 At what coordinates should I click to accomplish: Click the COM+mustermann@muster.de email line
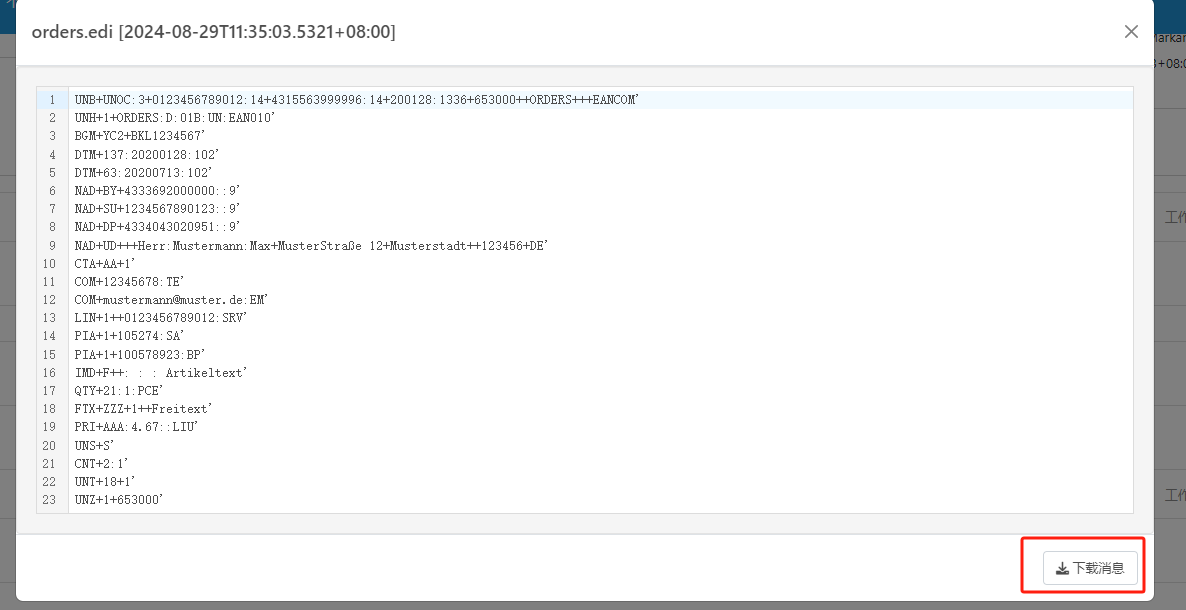[171, 300]
